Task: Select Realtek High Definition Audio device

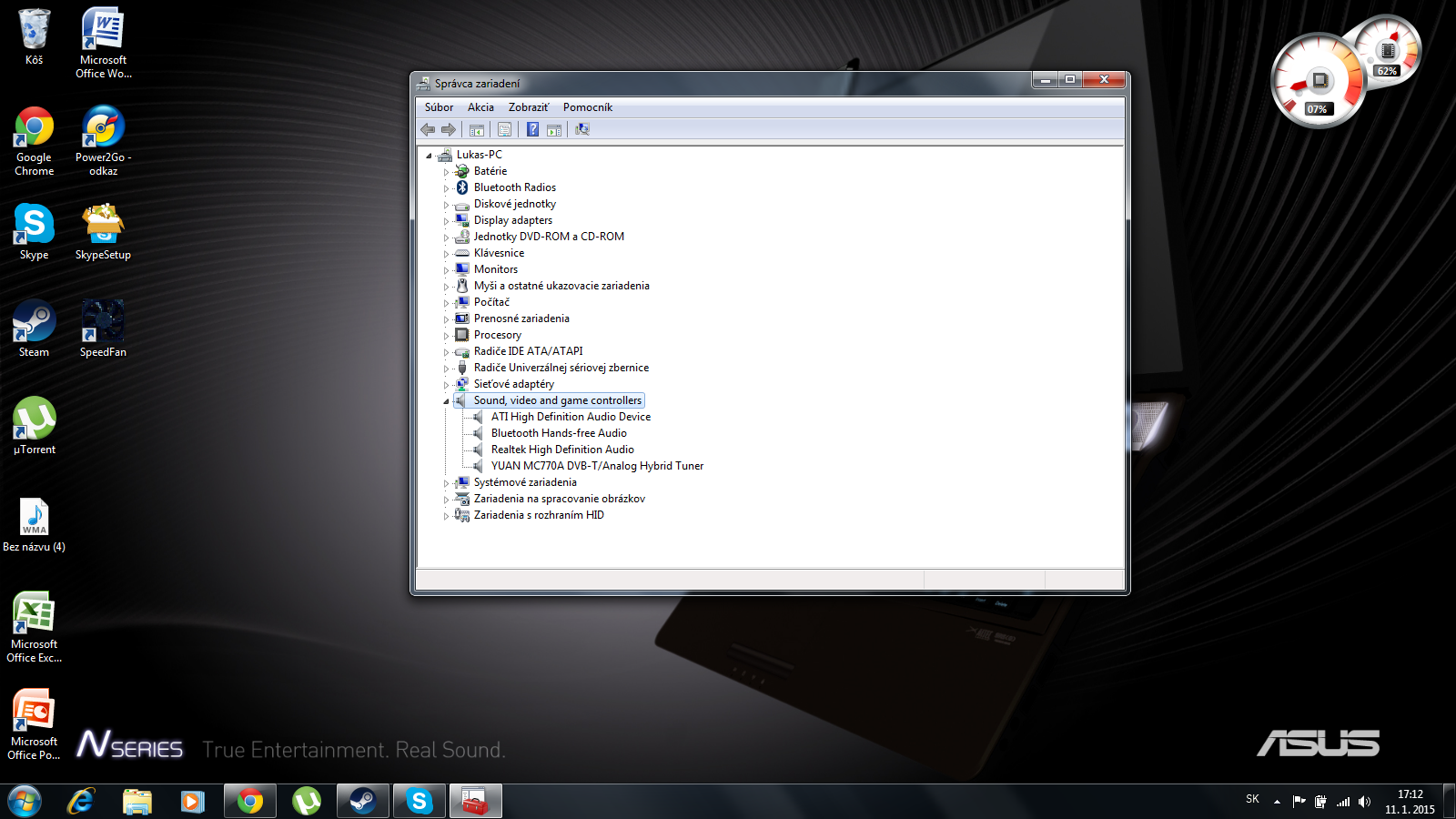Action: coord(561,450)
